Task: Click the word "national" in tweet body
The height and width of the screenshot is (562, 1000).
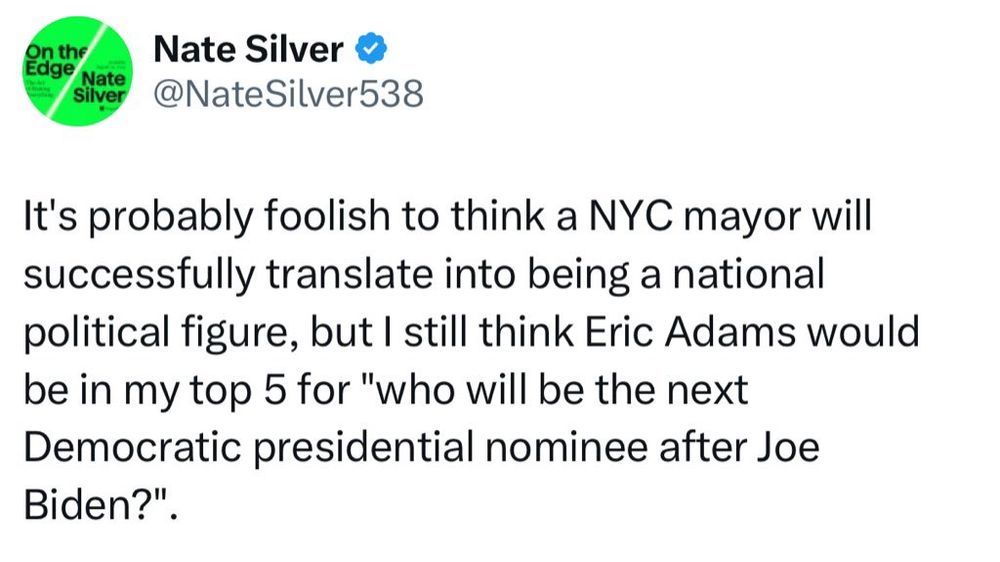Action: (749, 274)
